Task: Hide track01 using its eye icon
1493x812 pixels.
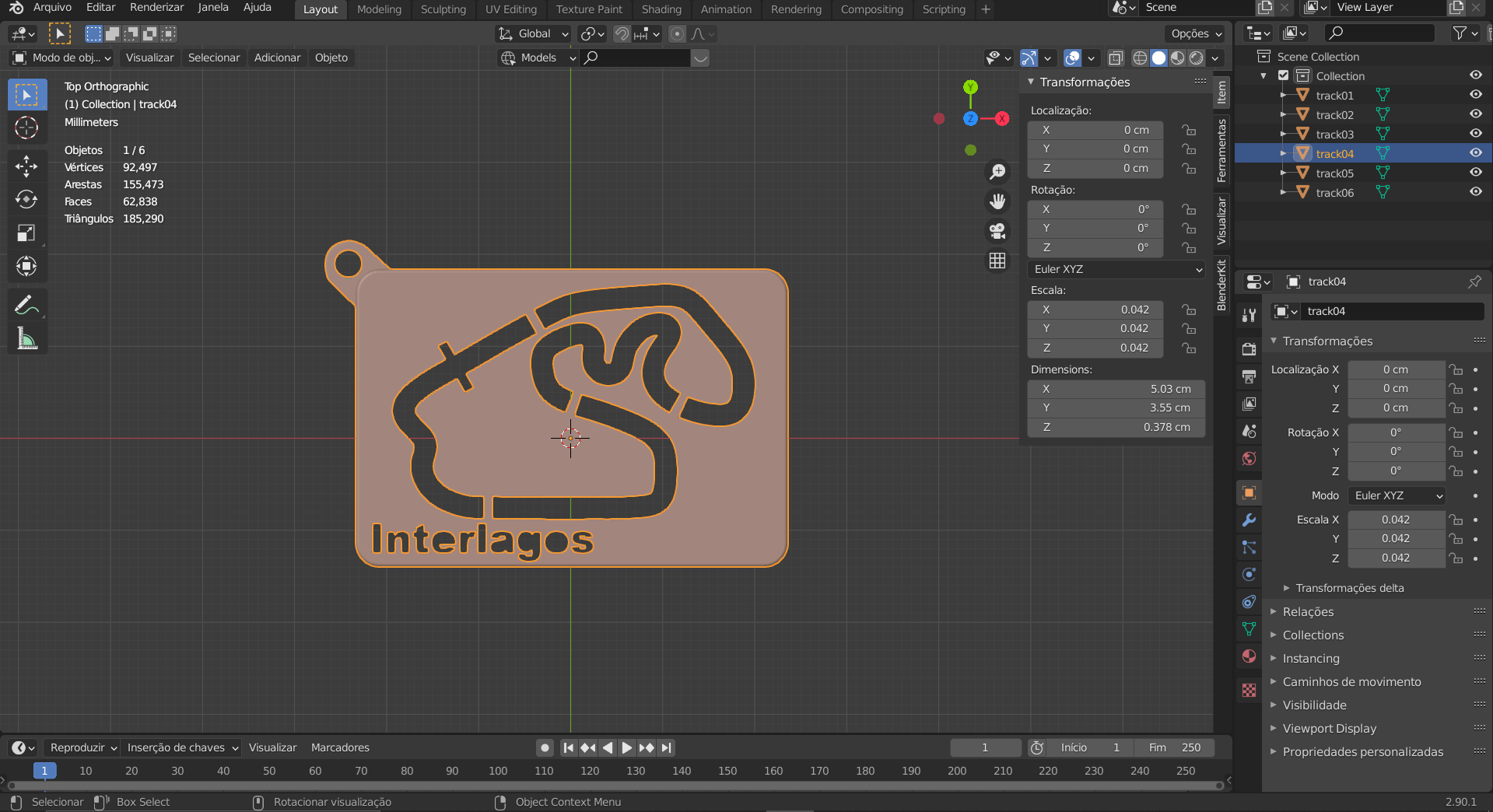Action: (1475, 95)
